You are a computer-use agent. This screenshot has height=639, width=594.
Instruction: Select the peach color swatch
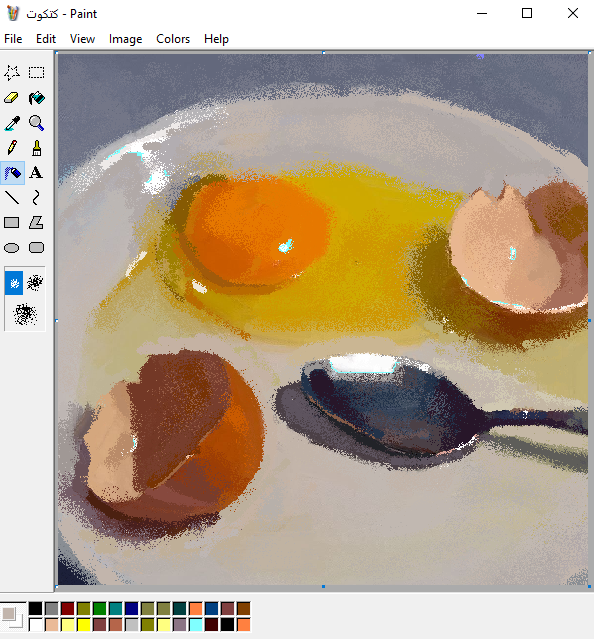tap(52, 625)
